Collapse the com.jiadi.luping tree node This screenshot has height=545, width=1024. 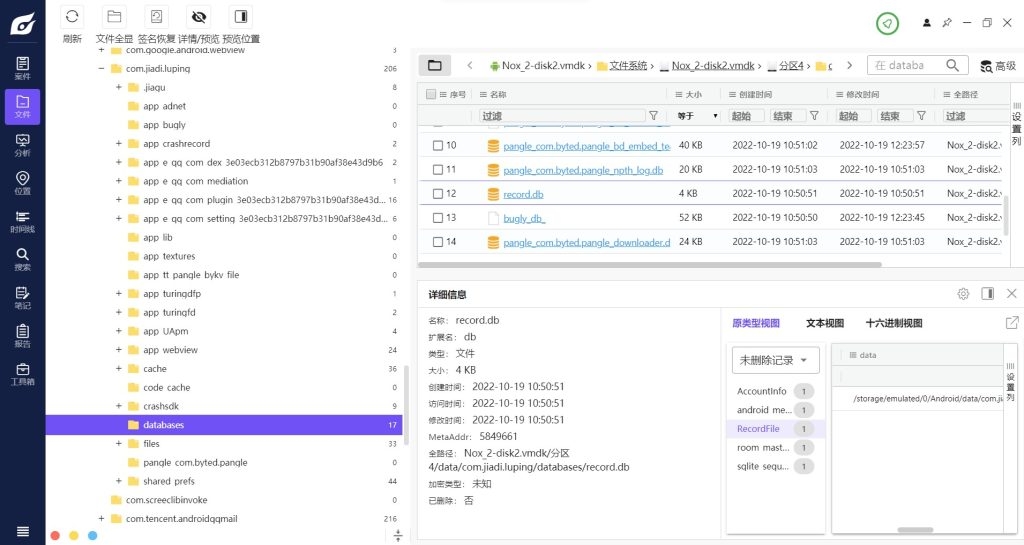[x=101, y=69]
